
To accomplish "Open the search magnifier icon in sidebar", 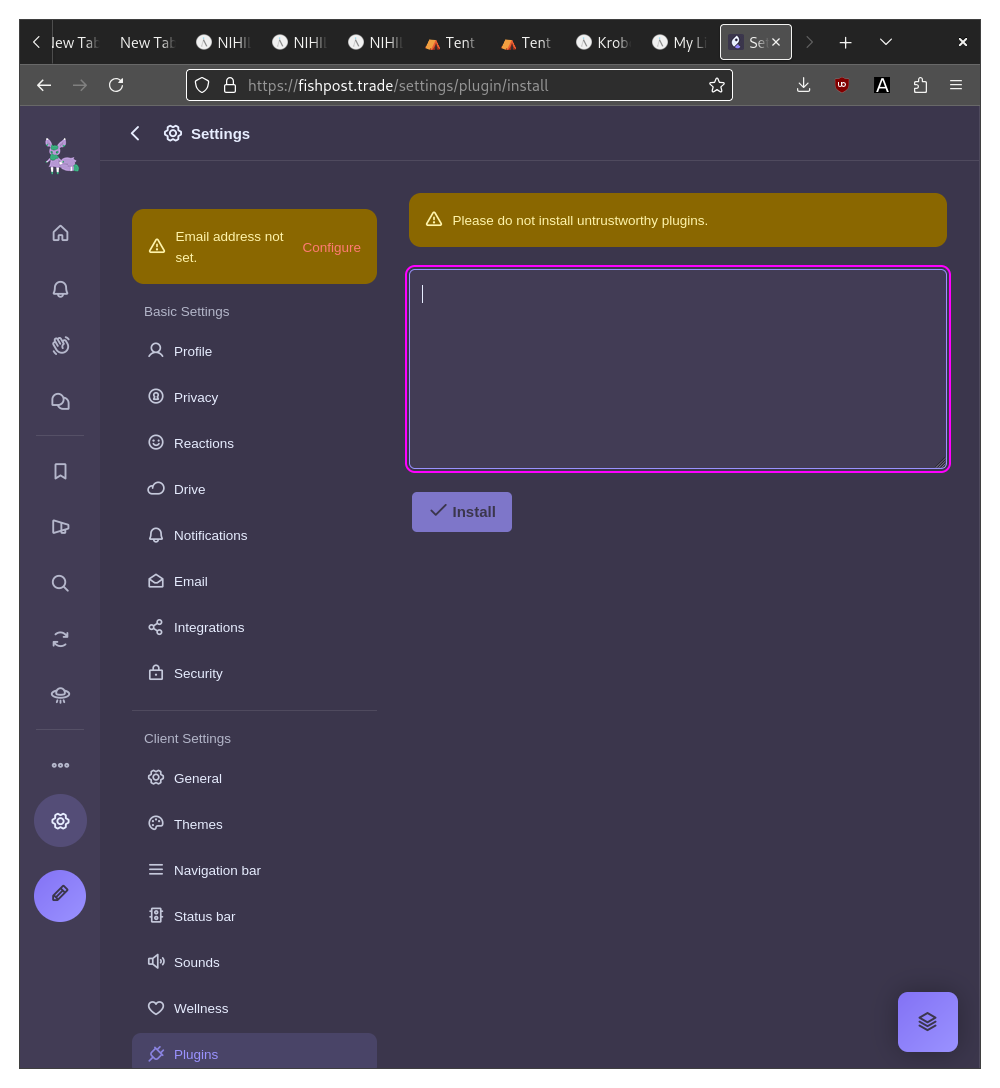I will point(60,583).
